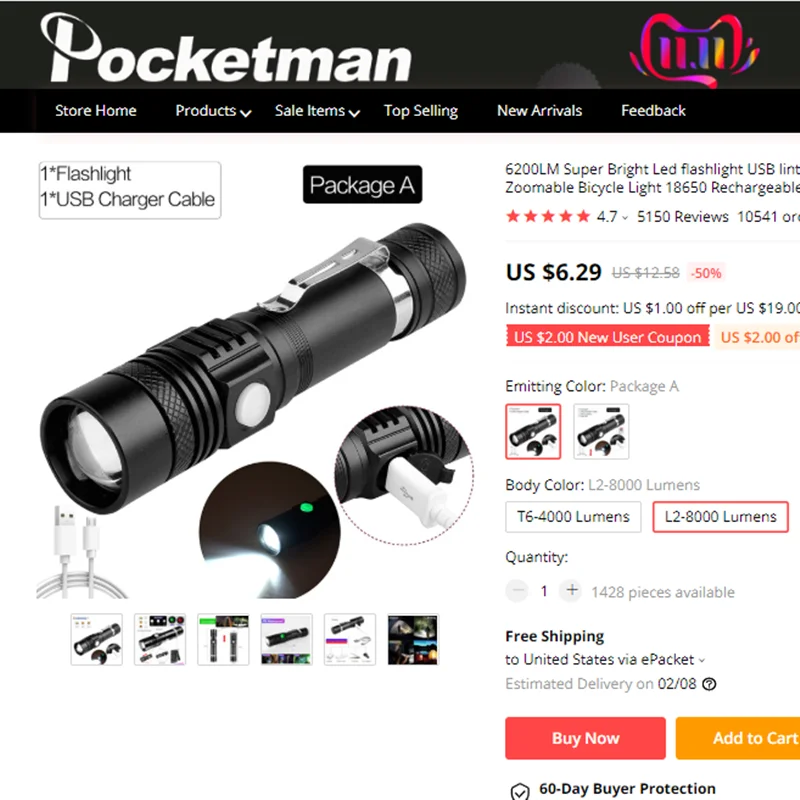Expand the 4.7 rating breakdown chevron
This screenshot has height=800, width=800.
coord(625,218)
